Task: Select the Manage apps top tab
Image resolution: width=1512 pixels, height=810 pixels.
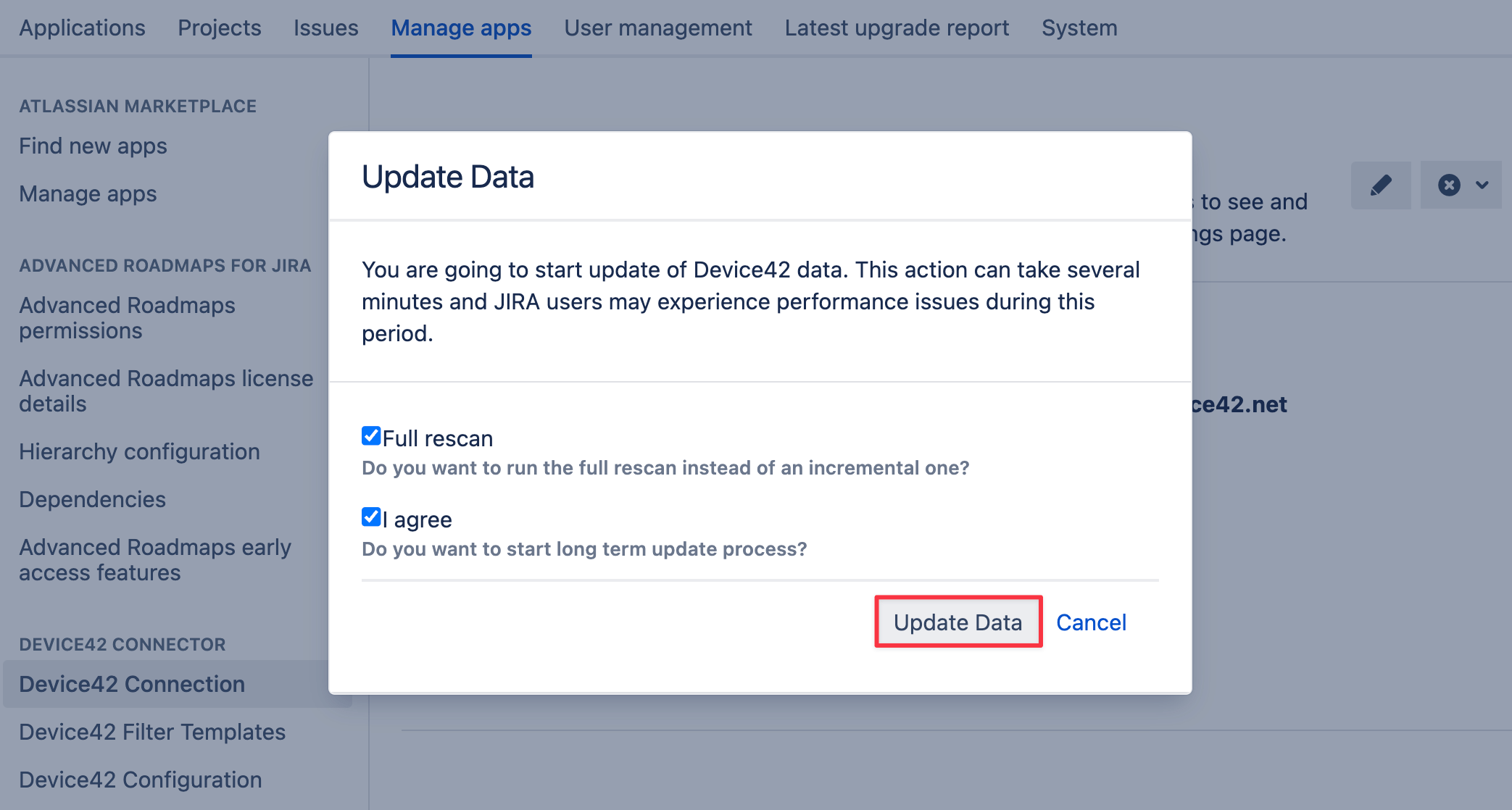Action: [x=461, y=28]
